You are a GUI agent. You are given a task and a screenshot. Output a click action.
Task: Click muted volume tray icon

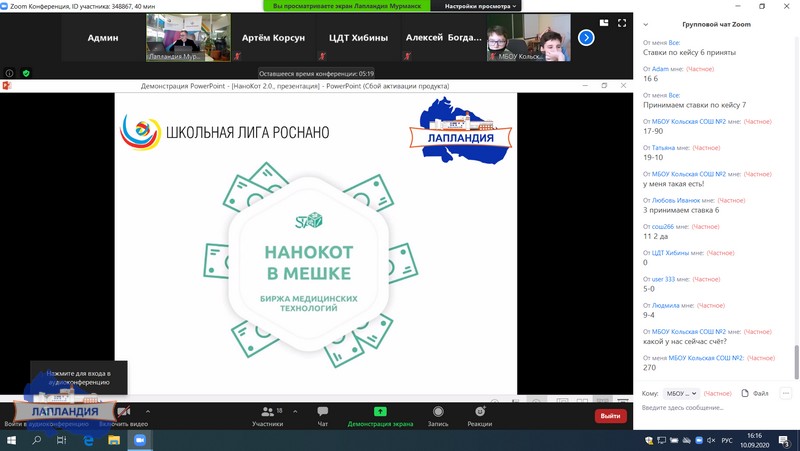(711, 440)
